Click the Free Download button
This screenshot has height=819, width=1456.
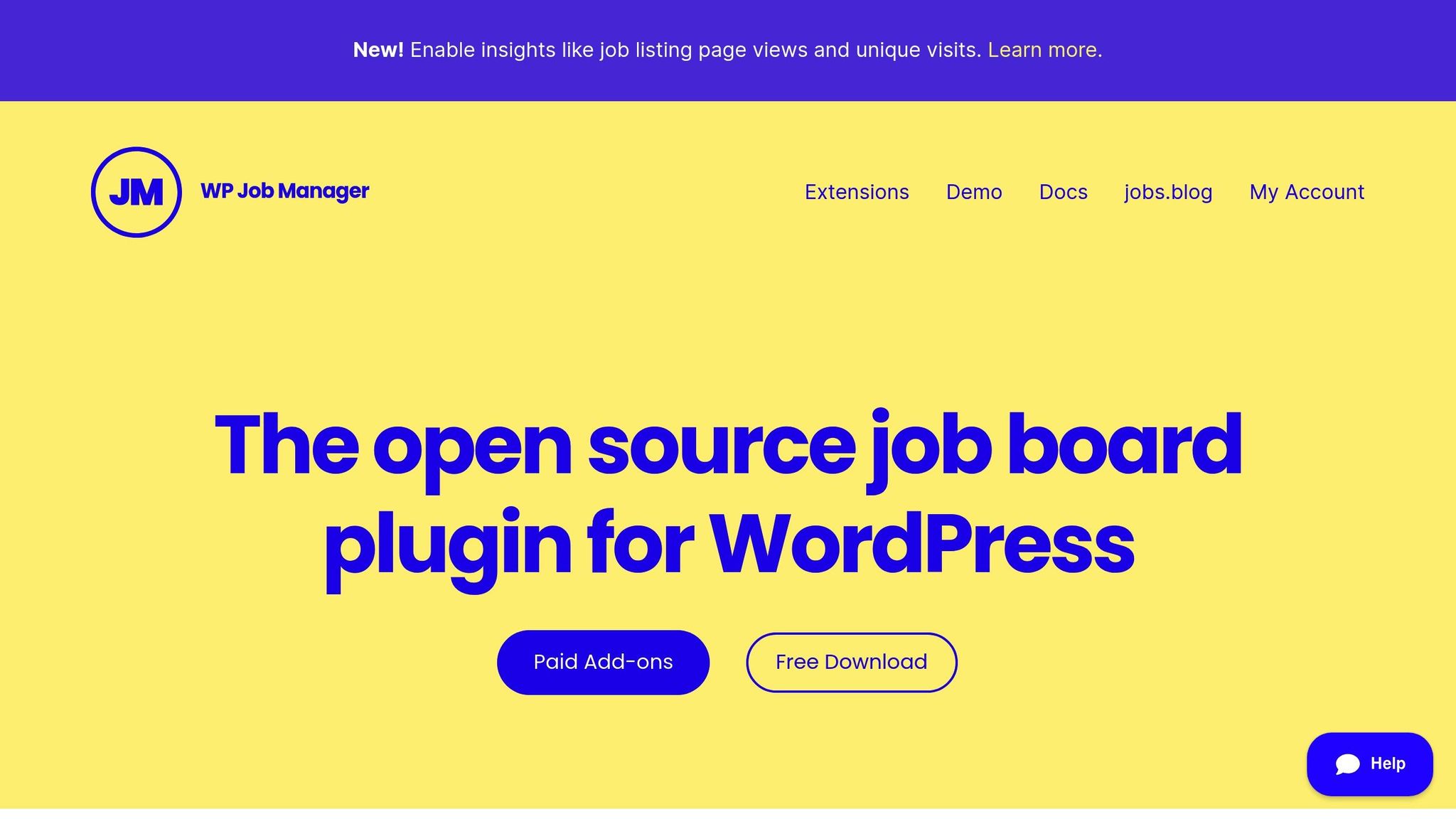[x=851, y=661]
